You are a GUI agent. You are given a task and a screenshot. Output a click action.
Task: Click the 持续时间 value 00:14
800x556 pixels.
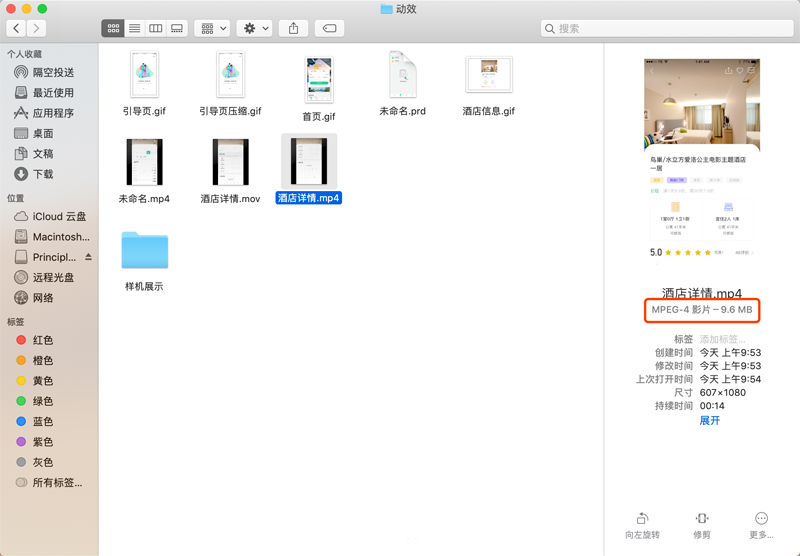point(712,406)
